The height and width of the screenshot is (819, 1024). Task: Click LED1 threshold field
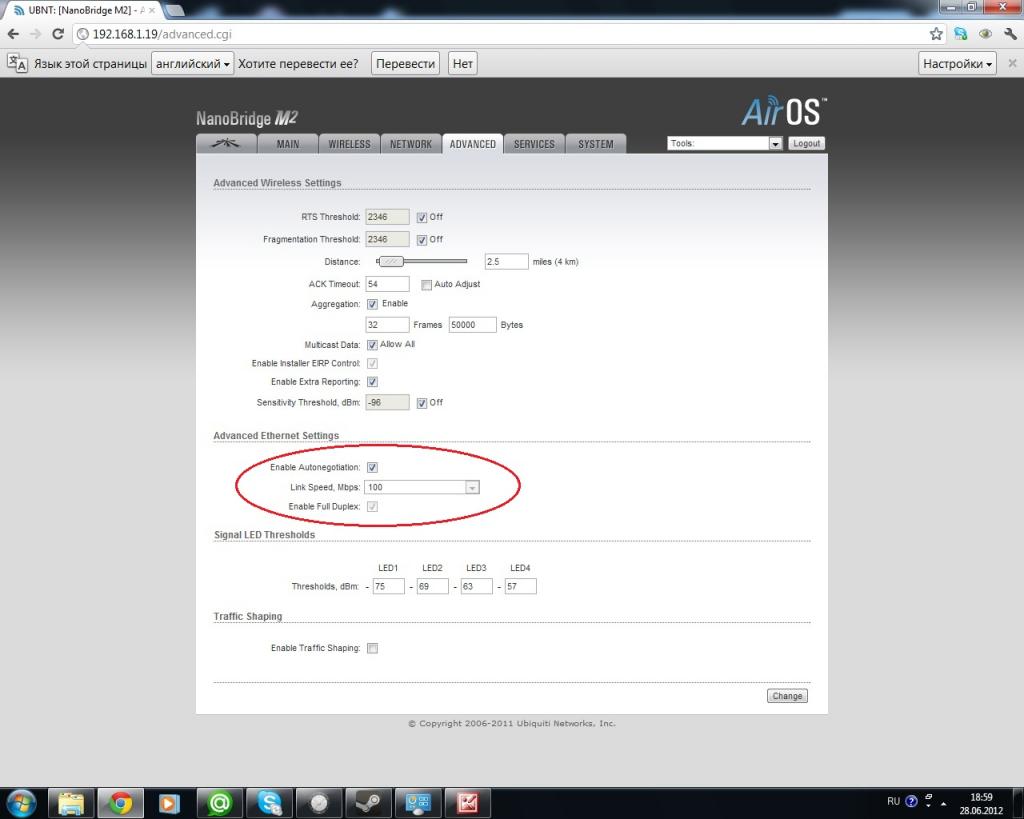(x=389, y=586)
